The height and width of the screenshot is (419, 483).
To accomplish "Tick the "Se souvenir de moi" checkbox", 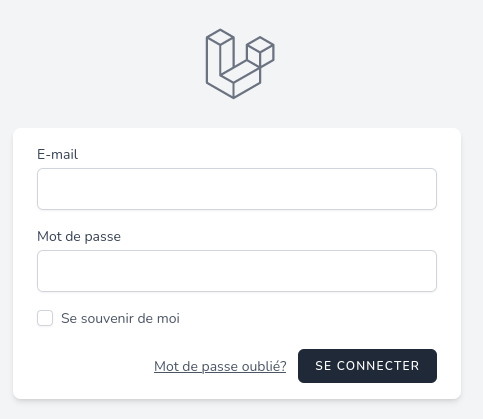I will click(45, 318).
